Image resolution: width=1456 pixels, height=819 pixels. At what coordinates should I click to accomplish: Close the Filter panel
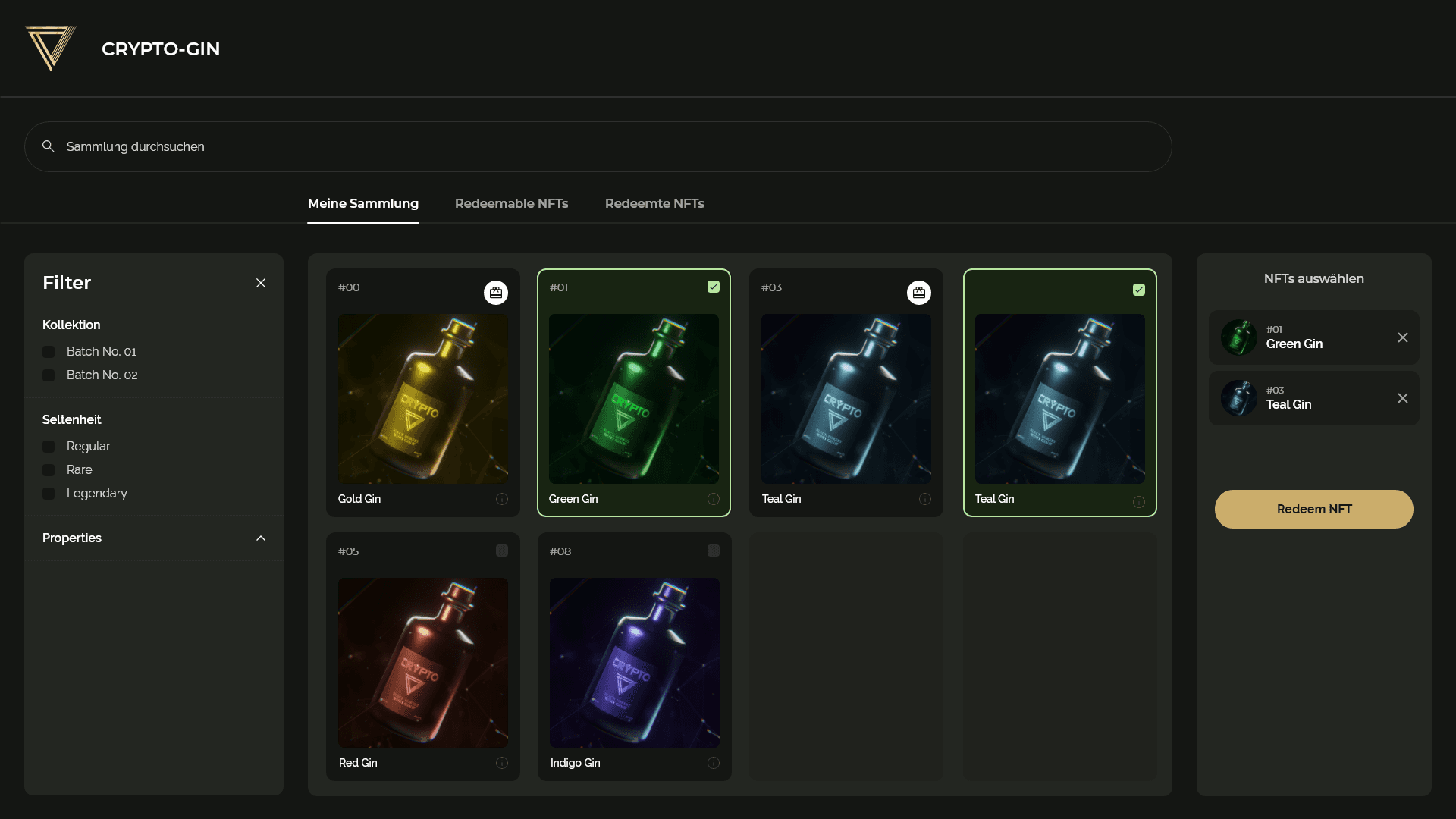tap(261, 283)
